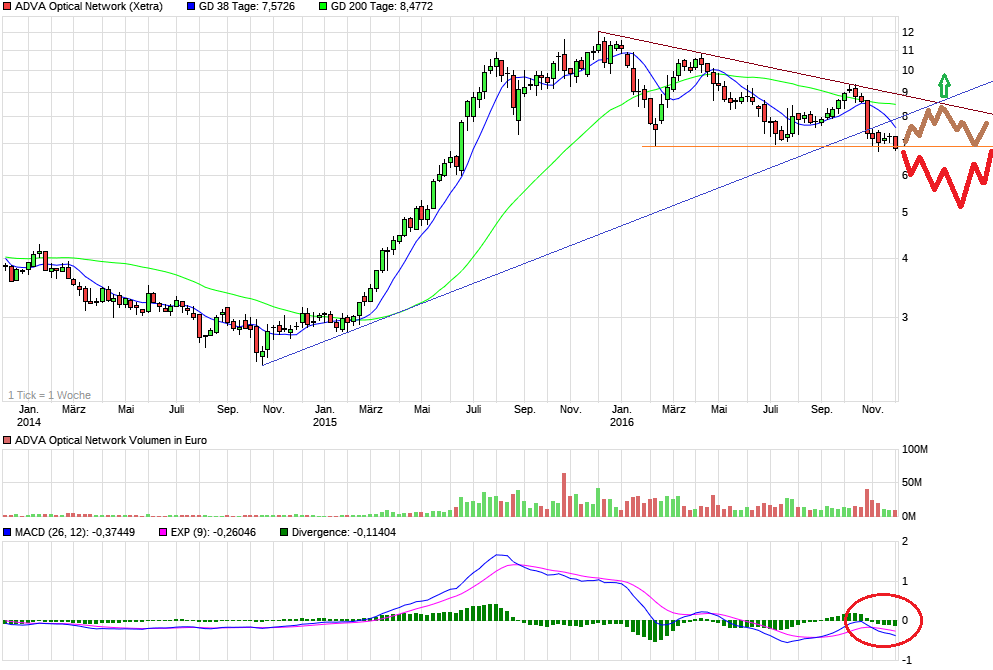Click the blue GD 38 Tage legend swatch

(x=191, y=6)
